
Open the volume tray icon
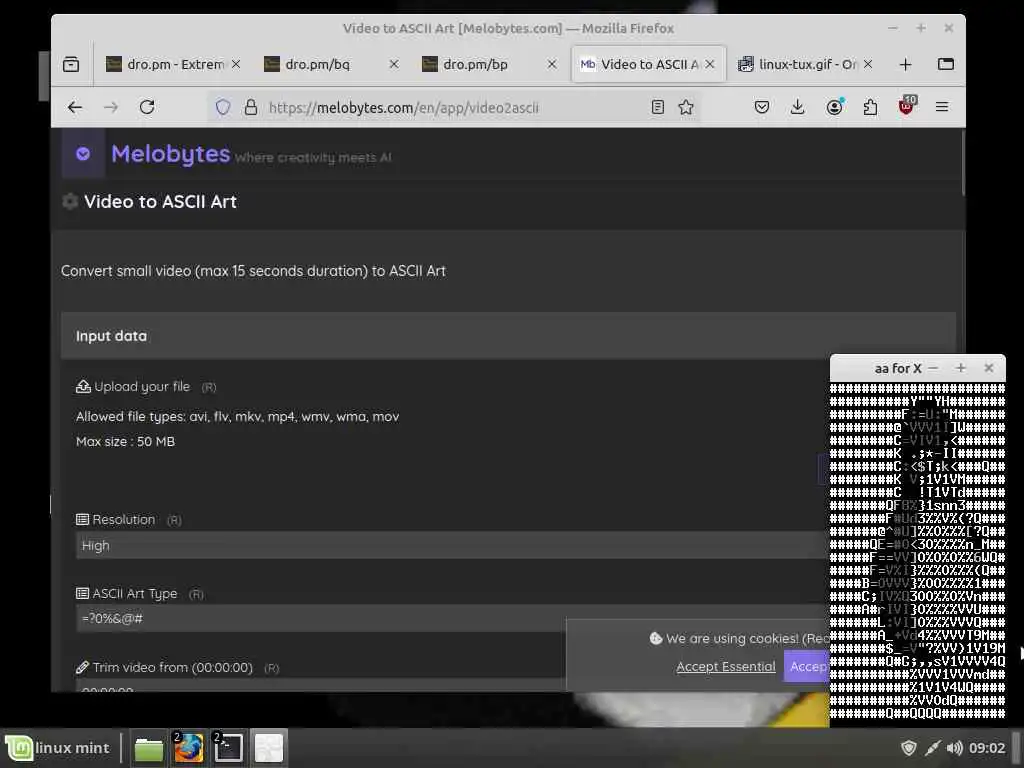pyautogui.click(x=954, y=748)
